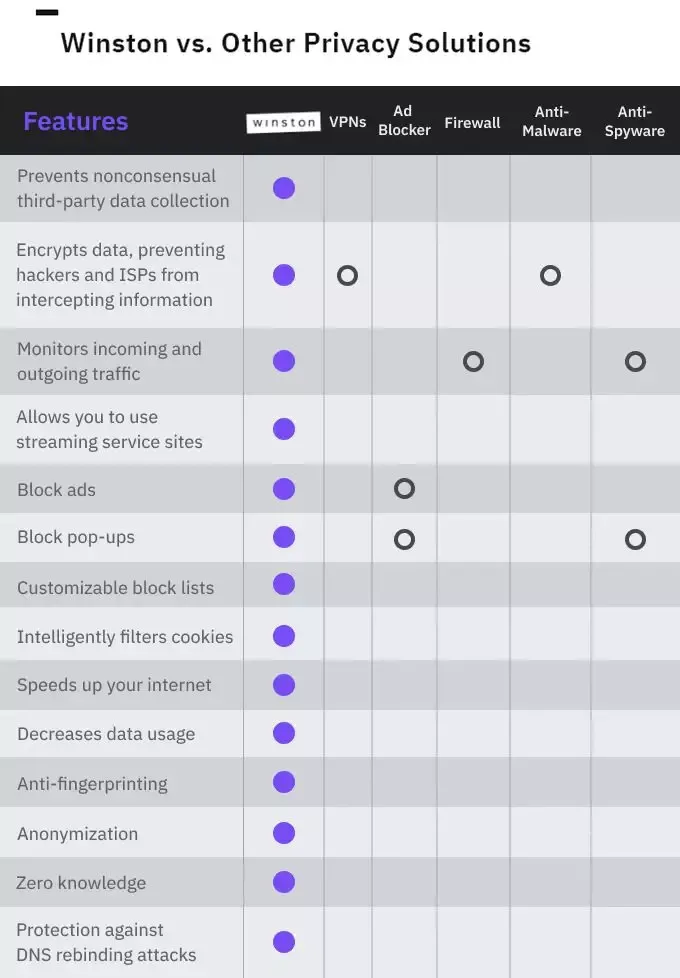Click the purple dot for Block ads
680x978 pixels.
(x=284, y=489)
